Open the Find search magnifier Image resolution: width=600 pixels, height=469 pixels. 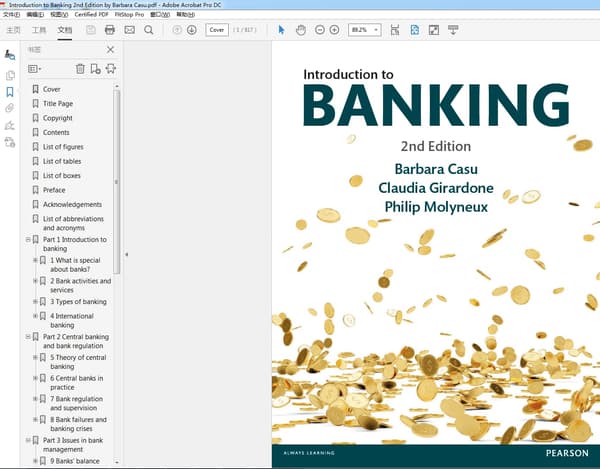pos(149,30)
